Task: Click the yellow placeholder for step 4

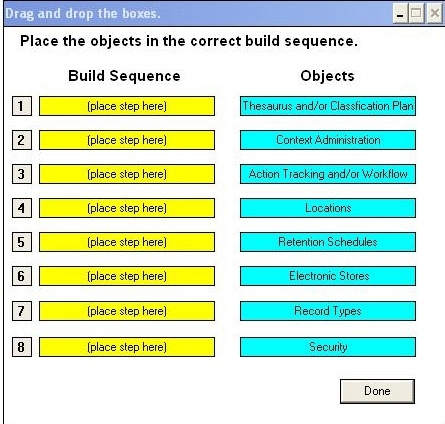Action: 127,208
